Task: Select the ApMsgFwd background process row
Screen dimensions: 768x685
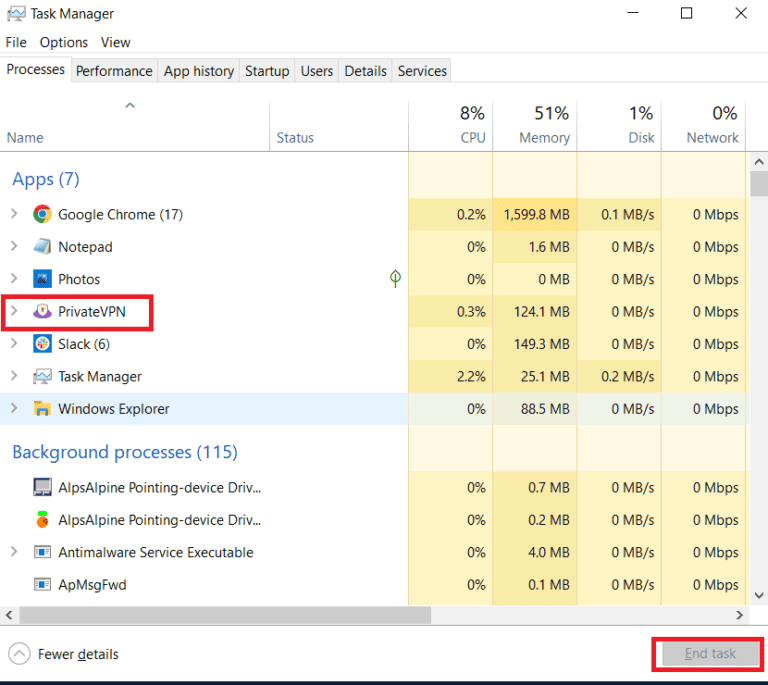Action: click(x=92, y=585)
